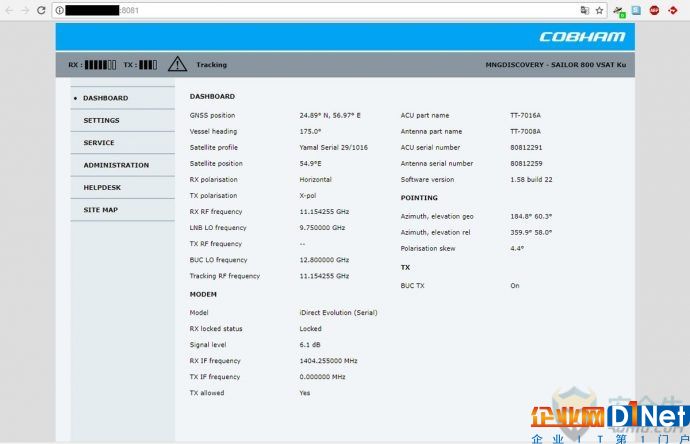
Task: Click RX locked status value Locked
Action: (x=310, y=329)
